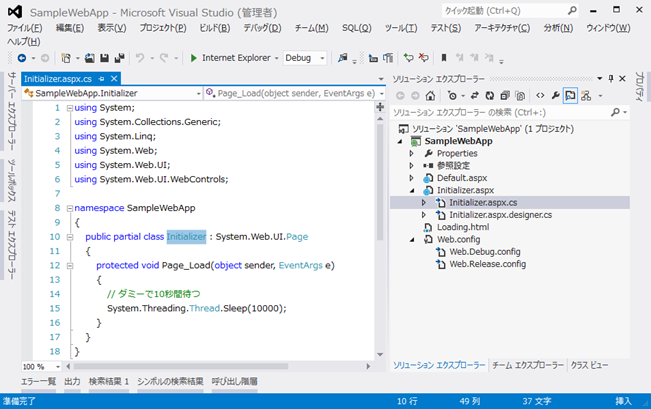Image resolution: width=651 pixels, height=409 pixels.
Task: Select Web.Release.config in the tree
Action: point(487,264)
